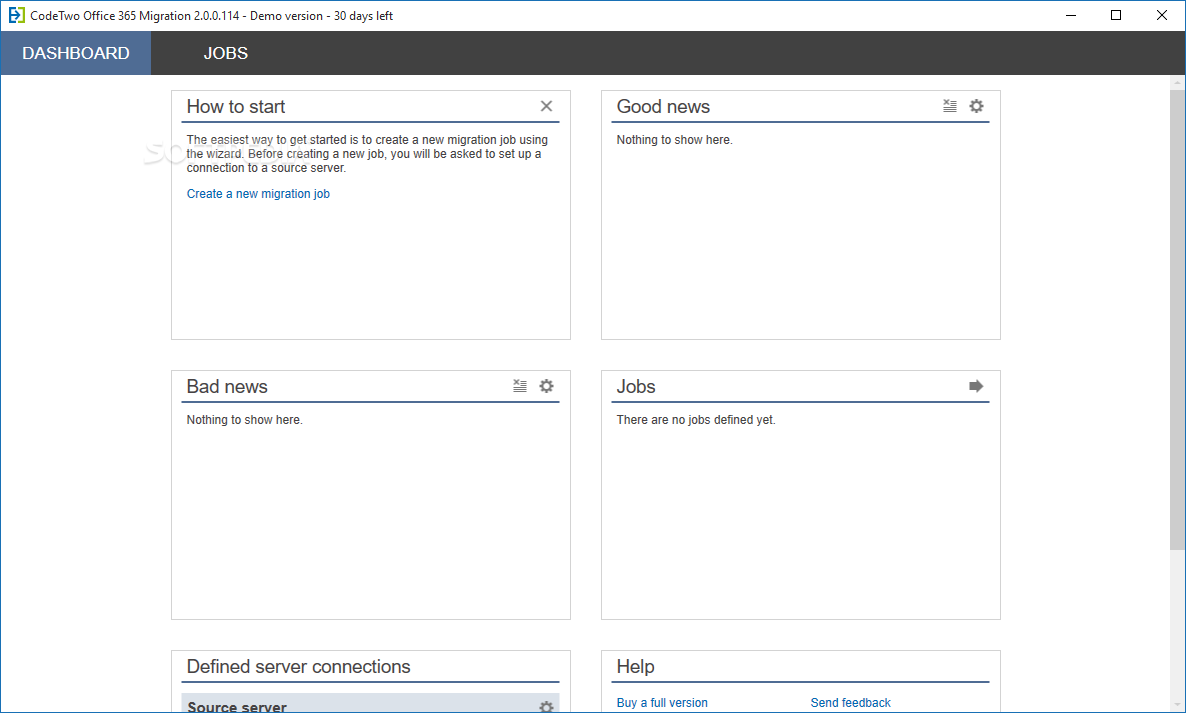Clear the Good news list icon
The image size is (1186, 713).
950,107
